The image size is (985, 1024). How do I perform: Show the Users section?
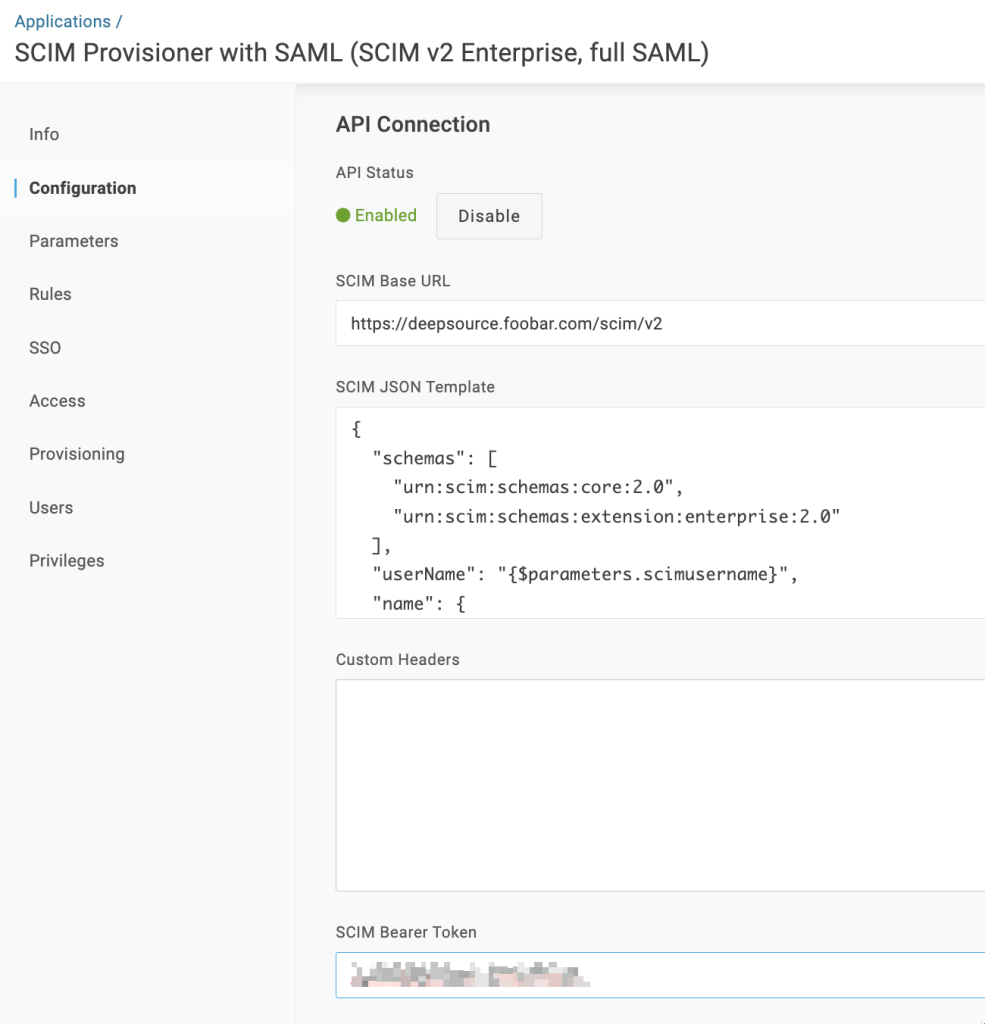point(51,508)
